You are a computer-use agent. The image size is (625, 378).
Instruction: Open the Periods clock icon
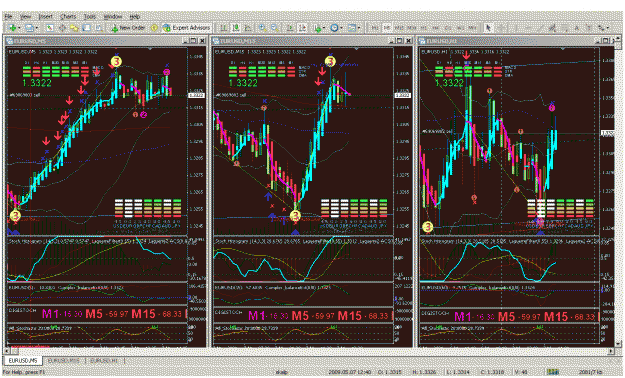(334, 28)
